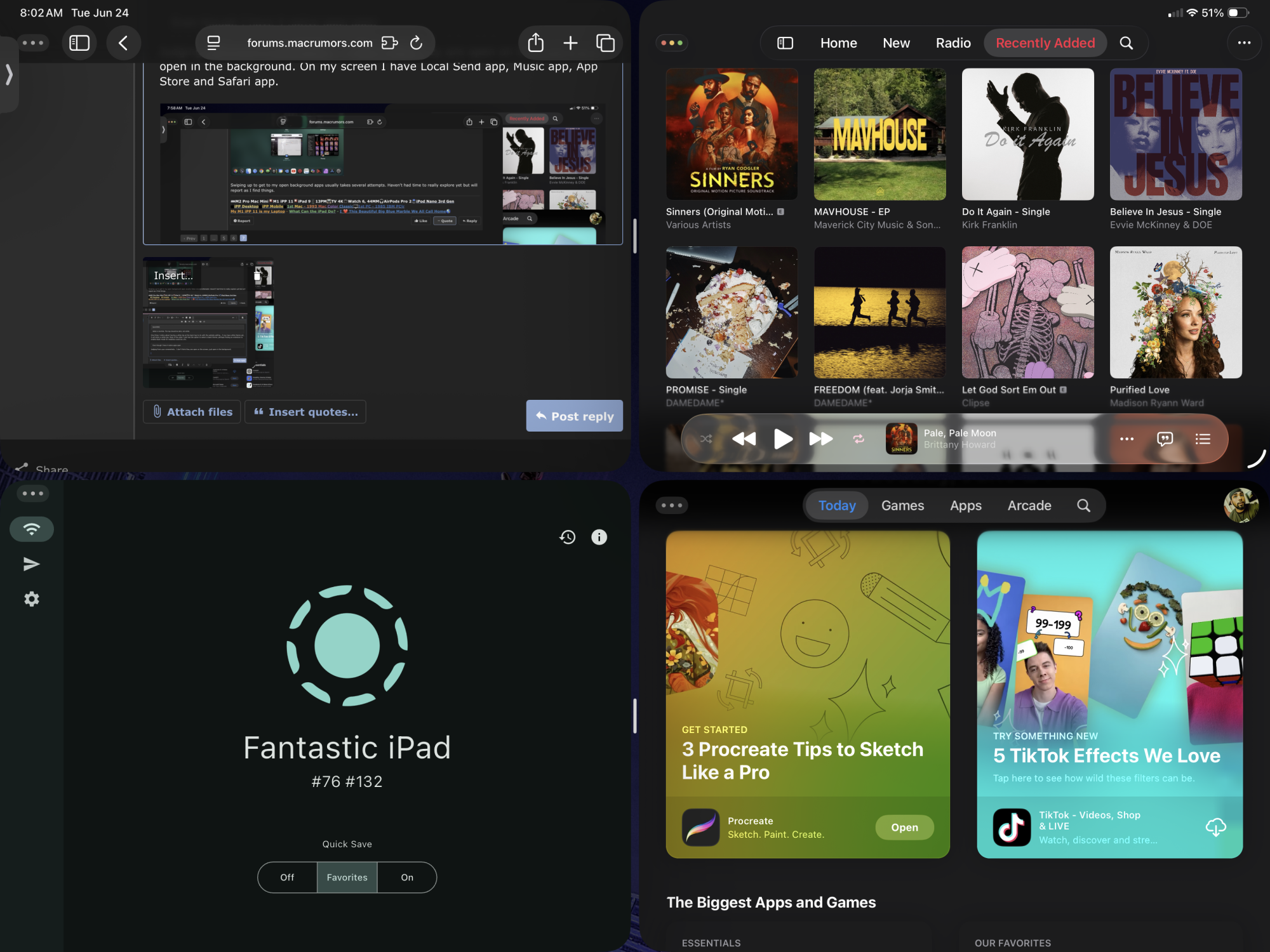Select LocalSend Receive wifi tab

(x=32, y=529)
